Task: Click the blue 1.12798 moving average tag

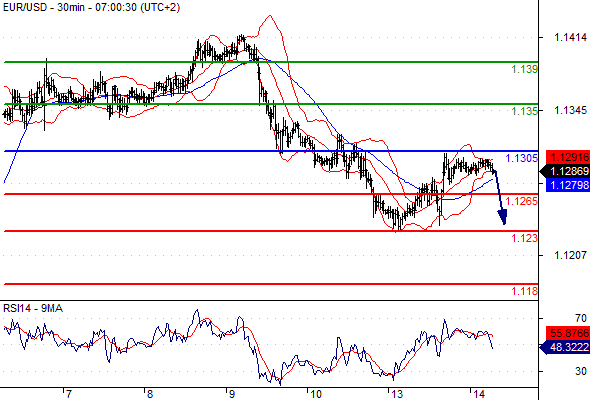Action: pos(568,185)
